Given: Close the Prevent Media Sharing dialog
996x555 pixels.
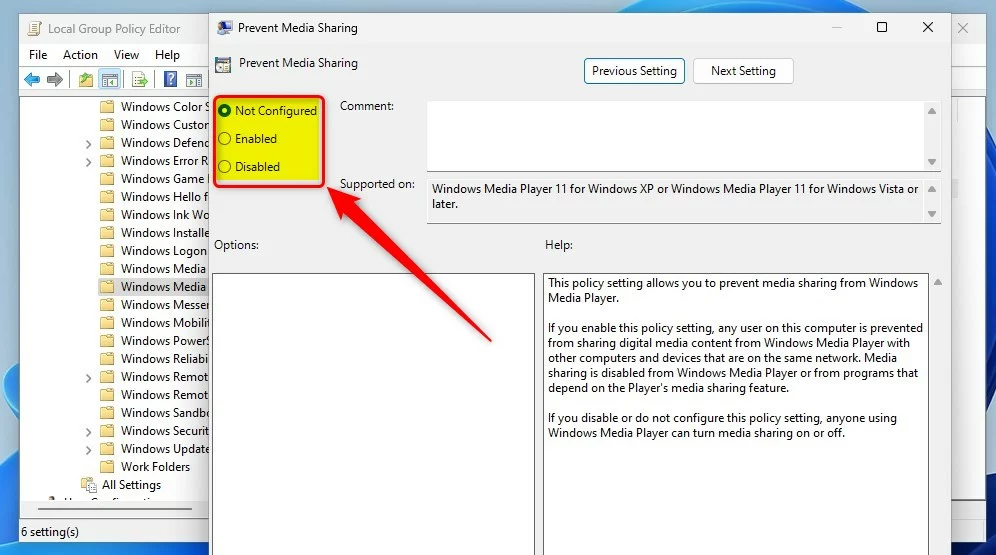Looking at the screenshot, I should pos(928,27).
